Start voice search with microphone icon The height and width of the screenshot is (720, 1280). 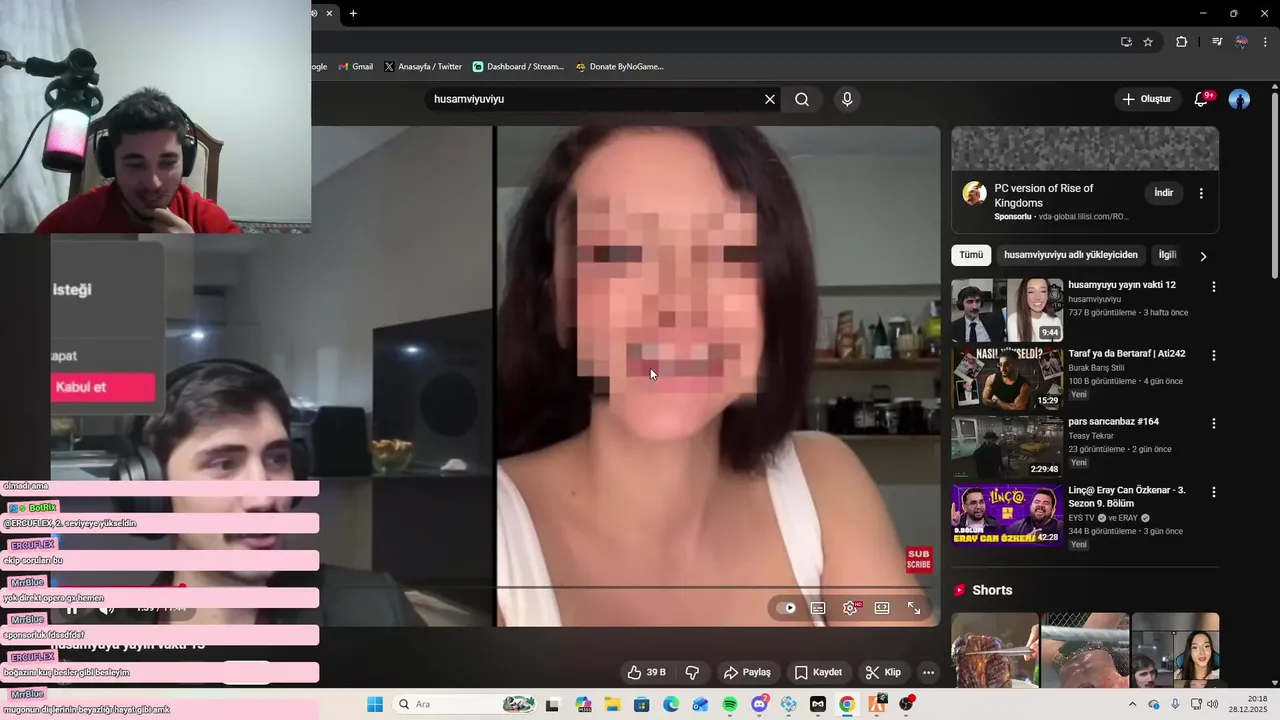click(x=847, y=99)
